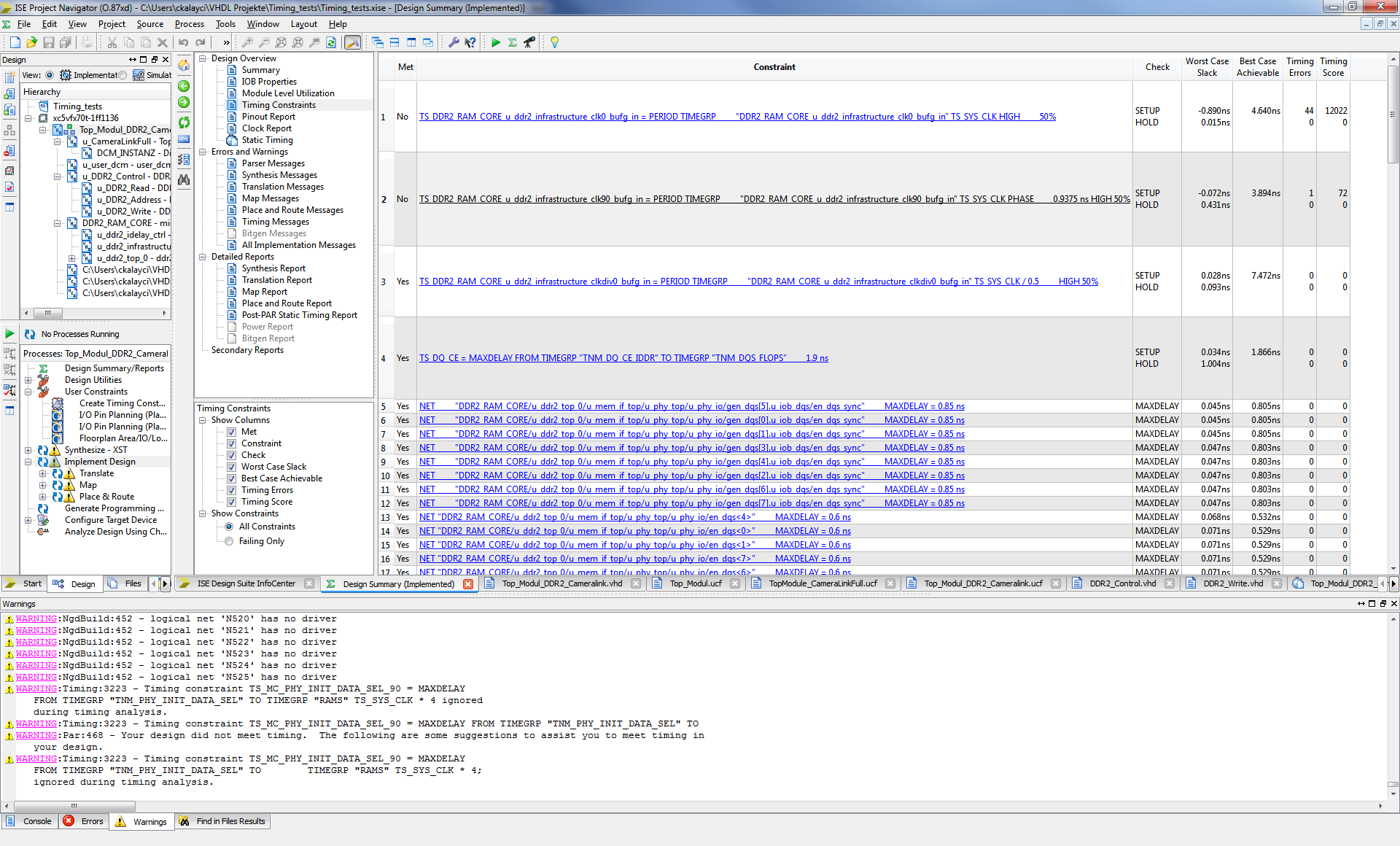The width and height of the screenshot is (1400, 846).
Task: Open the clk90_bufg_in PERIOD constraint link
Action: 774,199
